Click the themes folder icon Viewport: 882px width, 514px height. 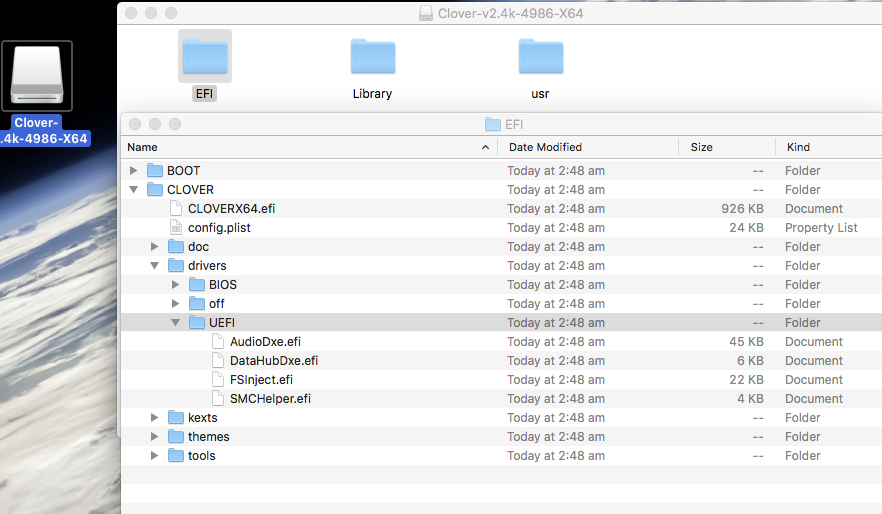tap(176, 436)
